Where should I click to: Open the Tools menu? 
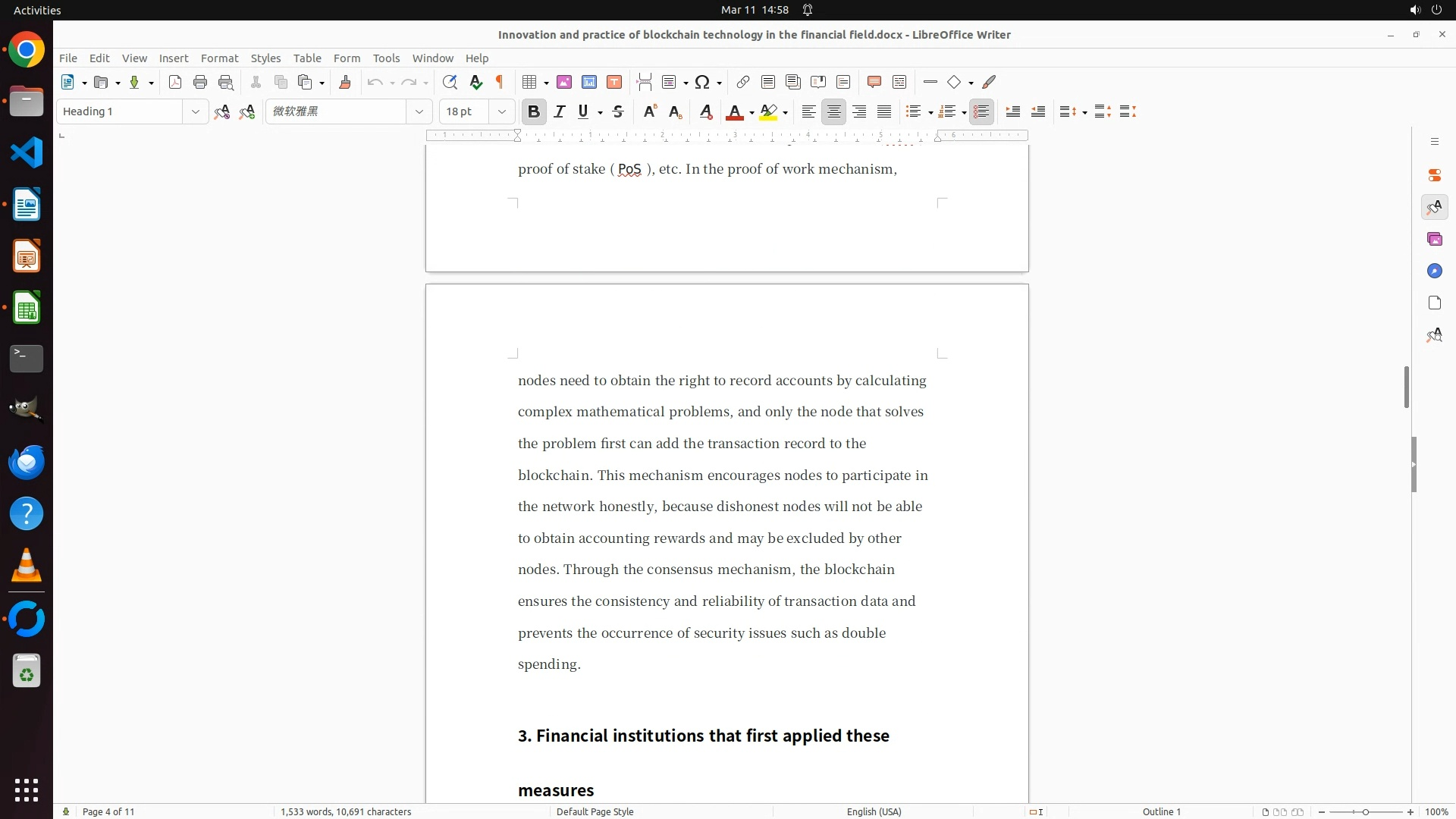pyautogui.click(x=386, y=58)
